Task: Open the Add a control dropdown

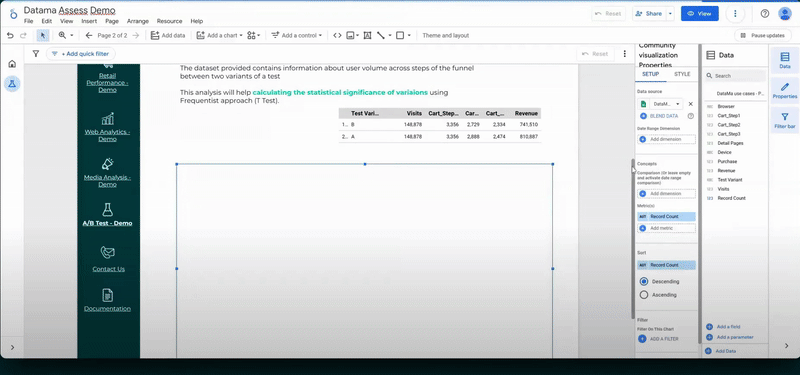Action: click(x=296, y=36)
